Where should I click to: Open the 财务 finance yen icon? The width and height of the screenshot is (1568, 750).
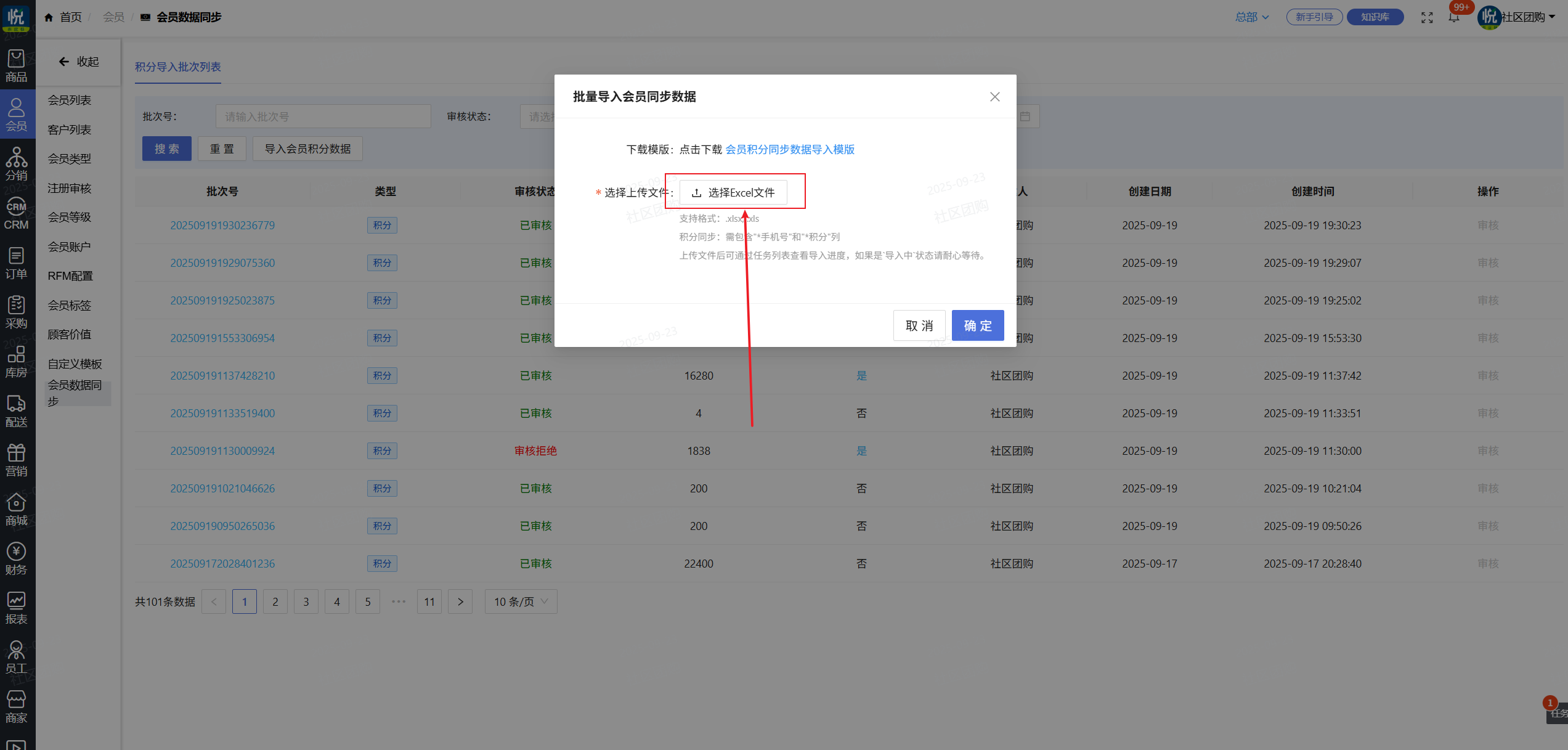pos(17,558)
